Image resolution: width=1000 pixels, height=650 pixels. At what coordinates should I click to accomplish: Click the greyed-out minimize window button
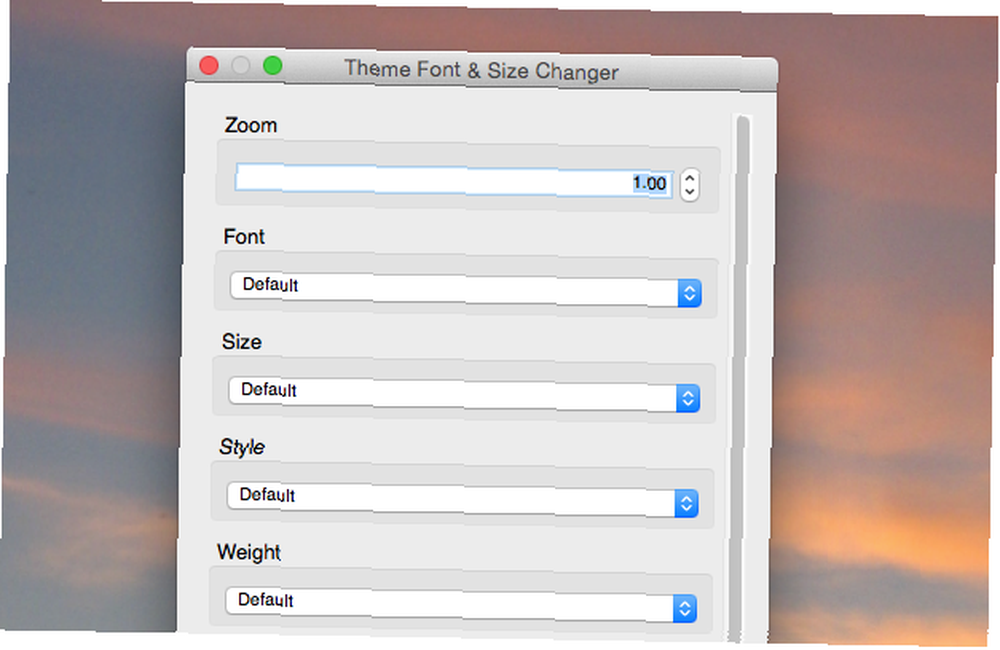point(240,65)
